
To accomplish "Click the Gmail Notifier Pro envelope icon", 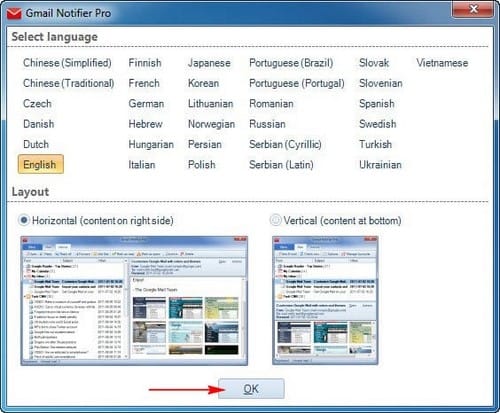I will click(14, 13).
